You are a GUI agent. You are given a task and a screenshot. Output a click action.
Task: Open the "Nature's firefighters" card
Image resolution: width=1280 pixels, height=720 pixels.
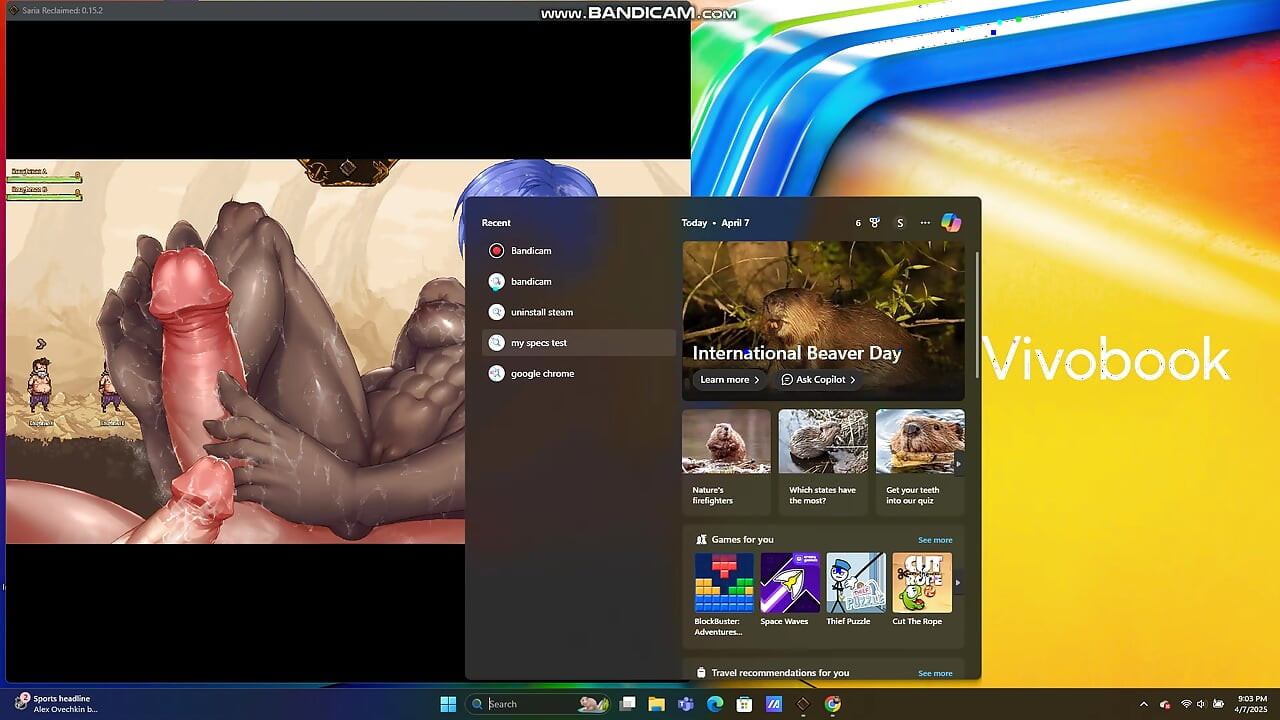(x=726, y=461)
